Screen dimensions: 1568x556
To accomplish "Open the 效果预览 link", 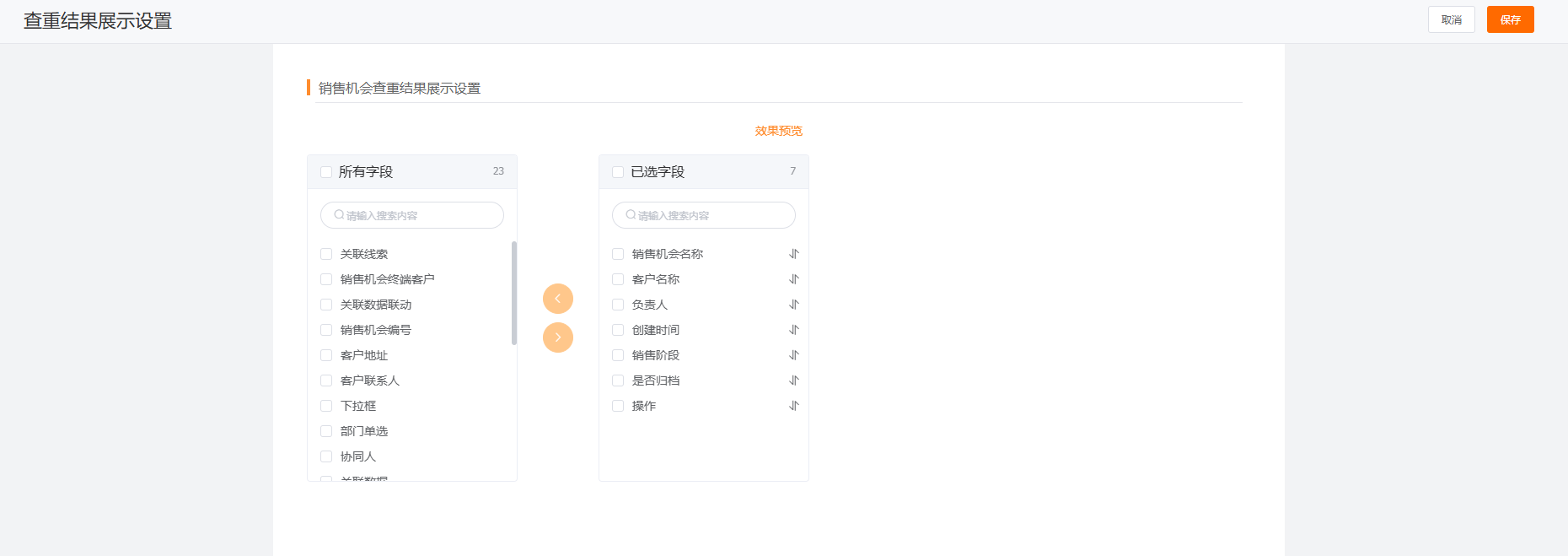I will point(778,131).
